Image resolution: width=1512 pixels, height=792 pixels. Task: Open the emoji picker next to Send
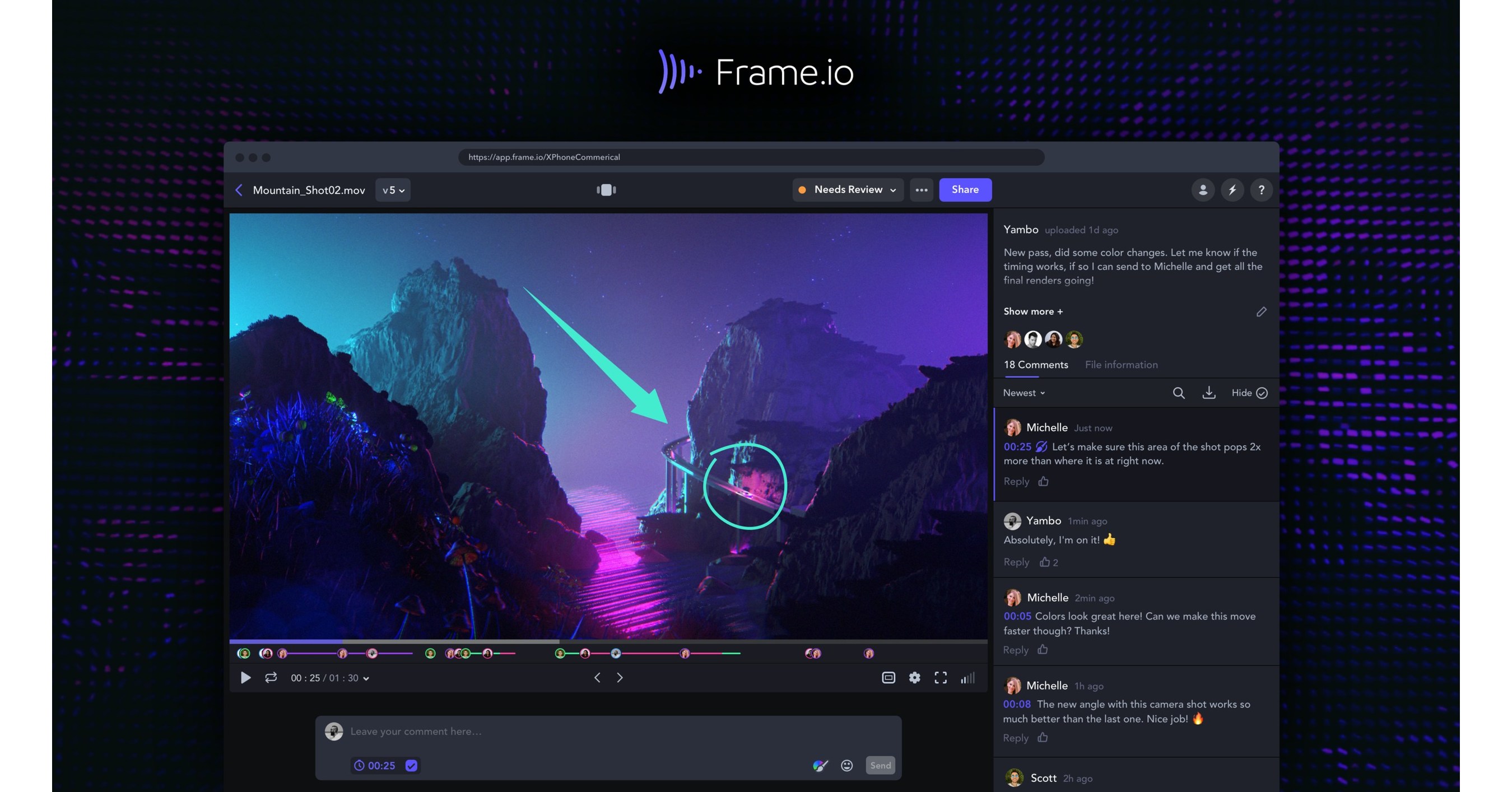[846, 765]
